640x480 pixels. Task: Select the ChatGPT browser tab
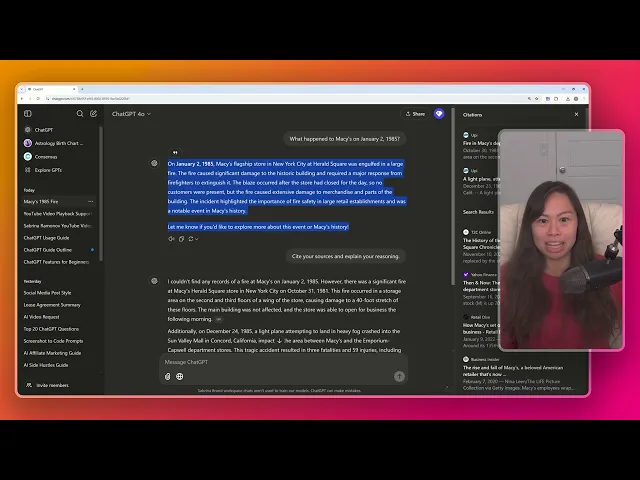coord(51,89)
